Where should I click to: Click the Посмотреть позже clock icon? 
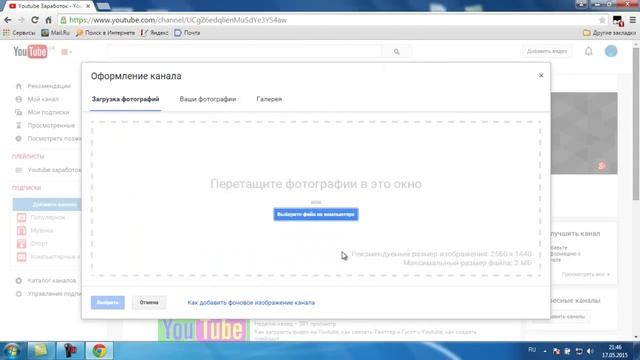(18, 139)
